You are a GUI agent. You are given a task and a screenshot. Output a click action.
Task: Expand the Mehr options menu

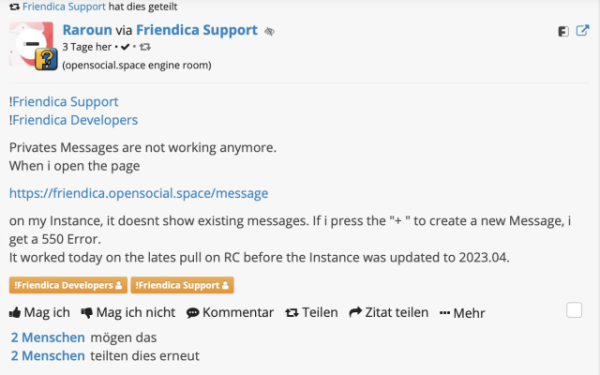pos(462,313)
